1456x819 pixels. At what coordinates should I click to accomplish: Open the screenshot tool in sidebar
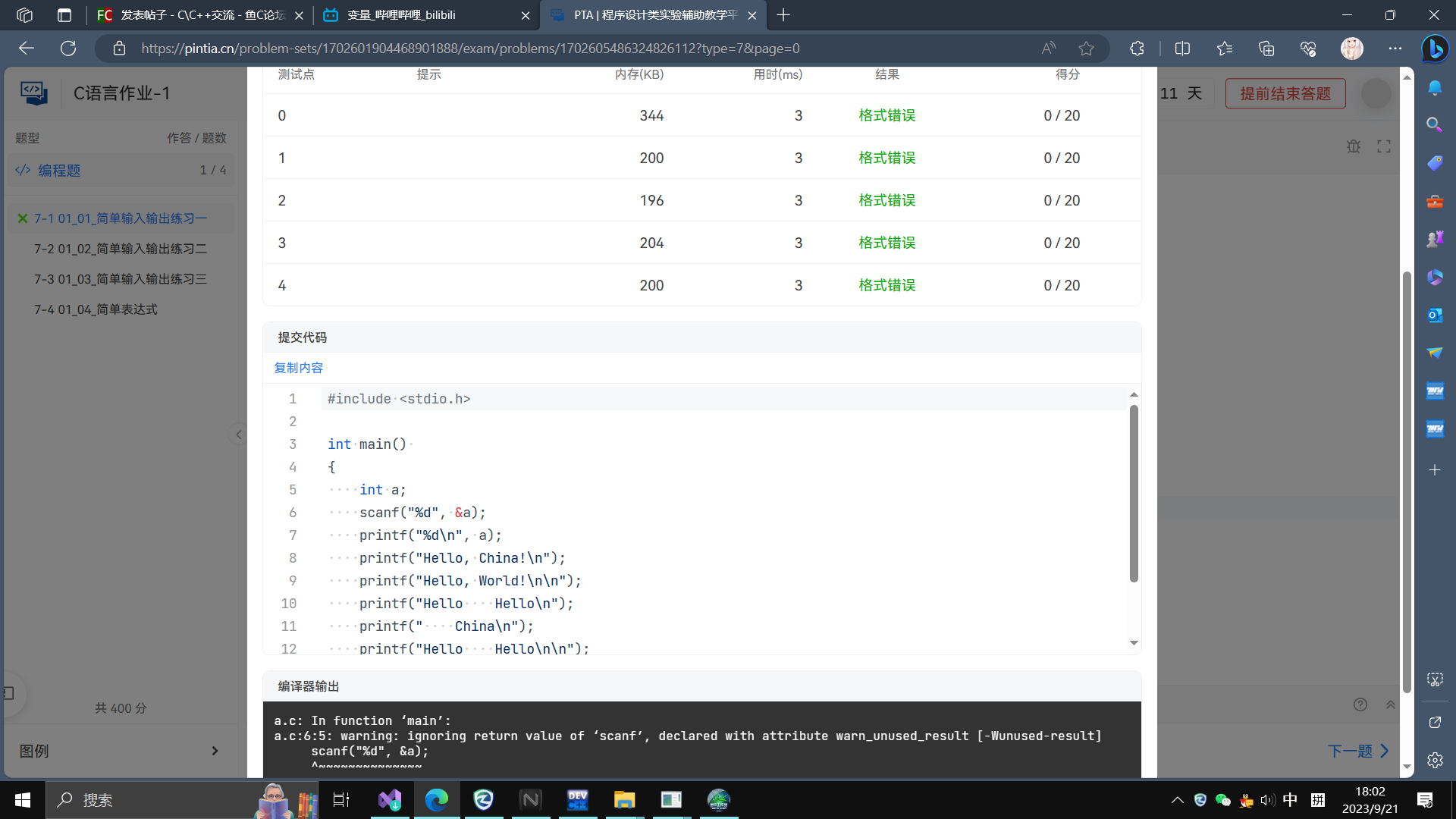(1435, 679)
